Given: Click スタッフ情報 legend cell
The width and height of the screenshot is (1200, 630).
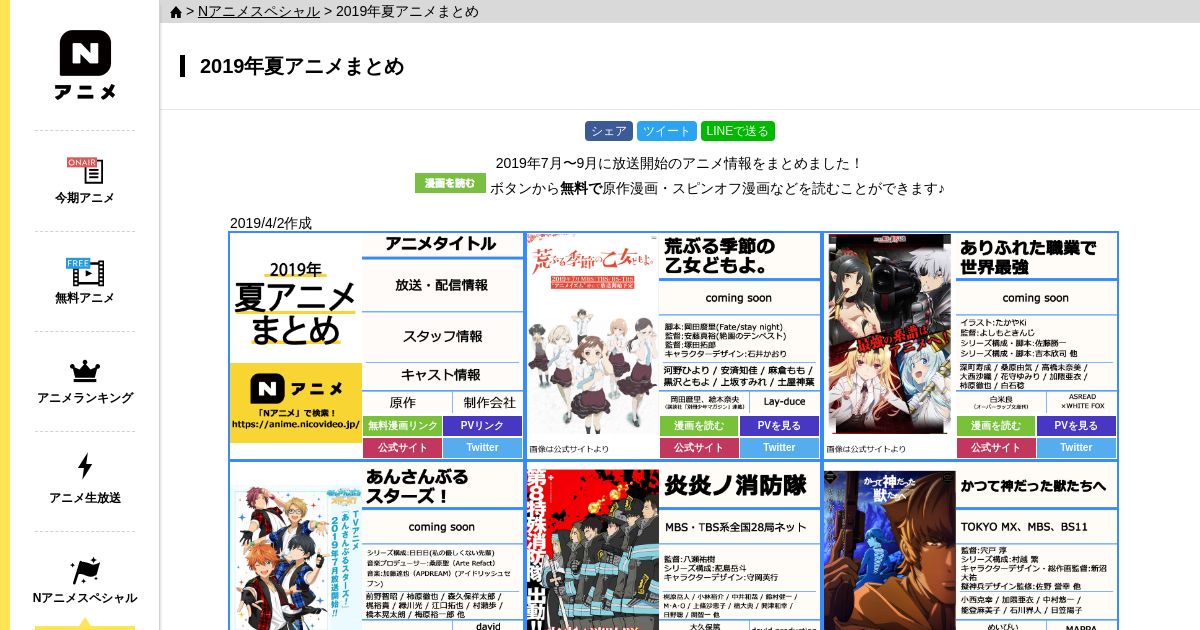Looking at the screenshot, I should pyautogui.click(x=442, y=336).
